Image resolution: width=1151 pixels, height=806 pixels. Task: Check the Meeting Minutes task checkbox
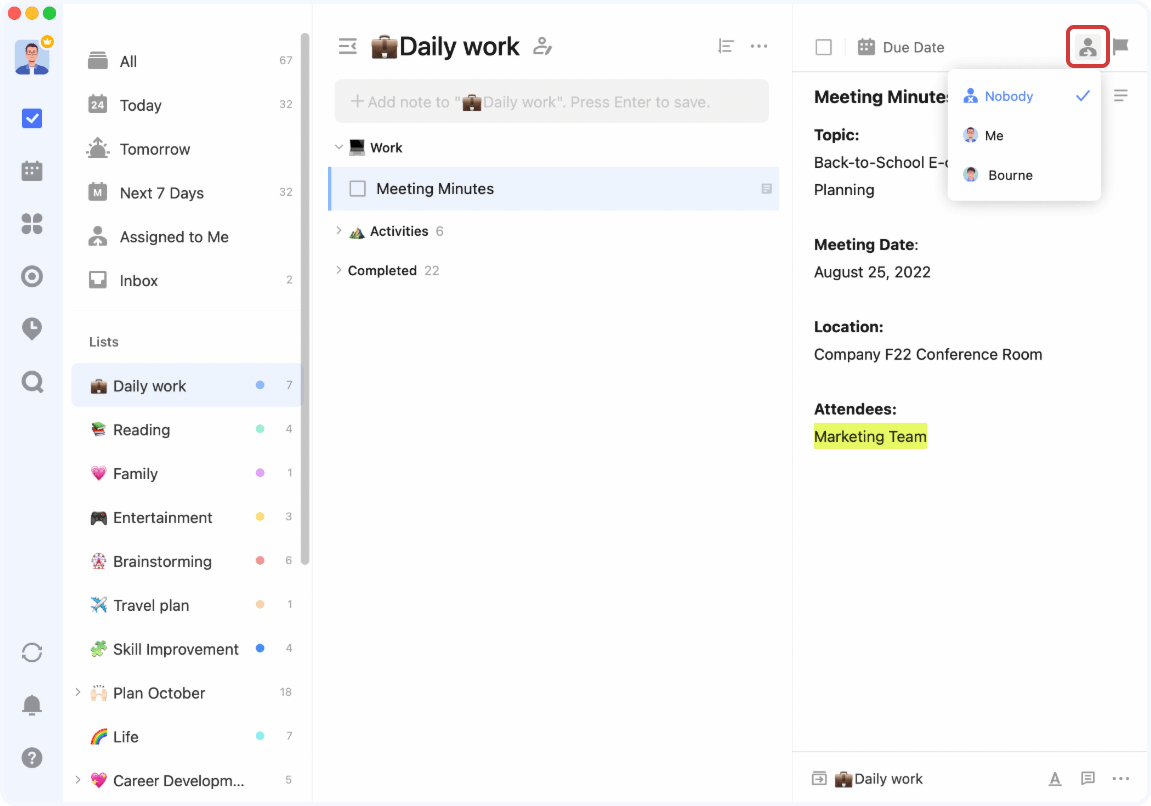tap(357, 189)
